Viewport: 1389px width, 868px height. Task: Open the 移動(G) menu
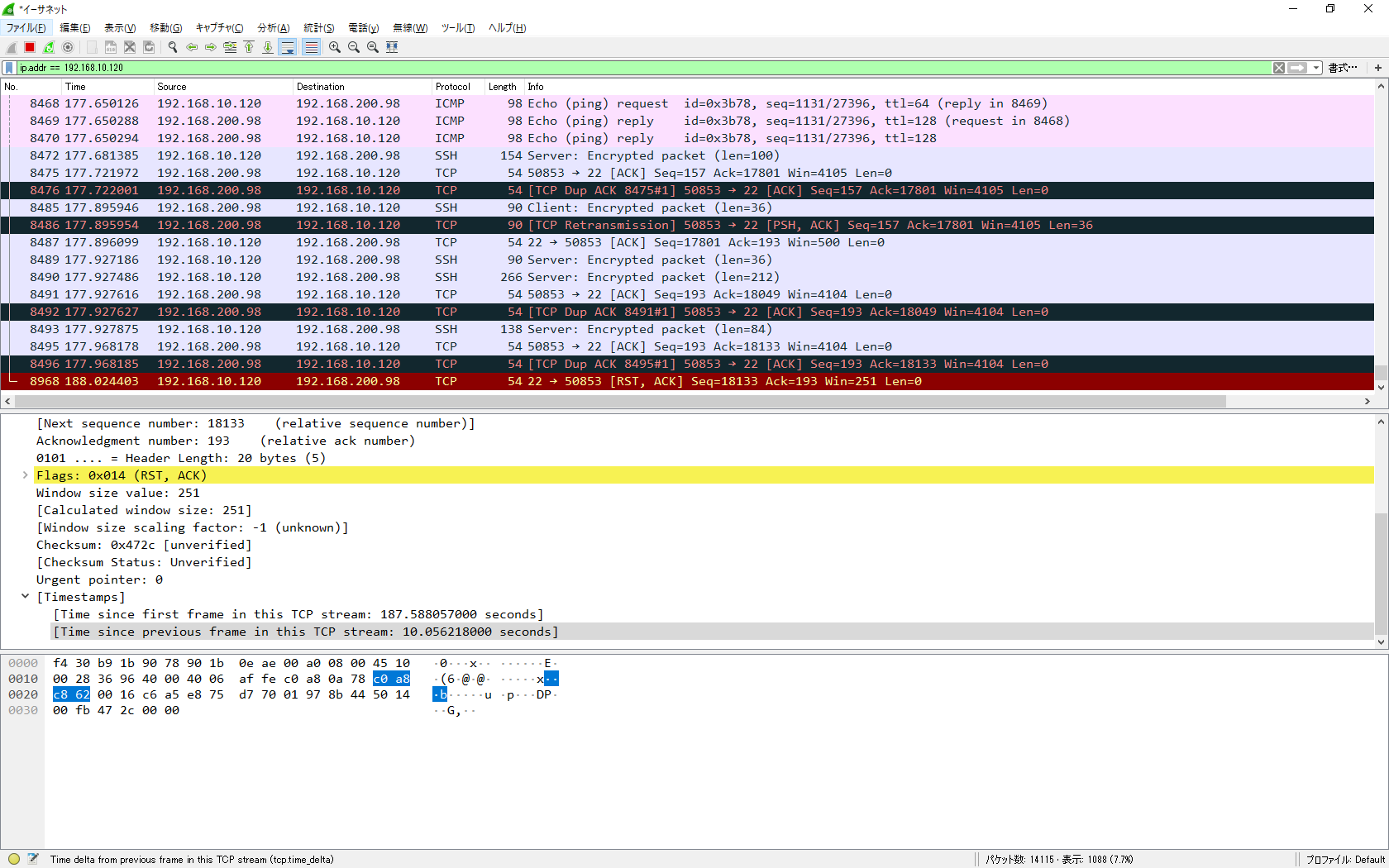(x=165, y=28)
